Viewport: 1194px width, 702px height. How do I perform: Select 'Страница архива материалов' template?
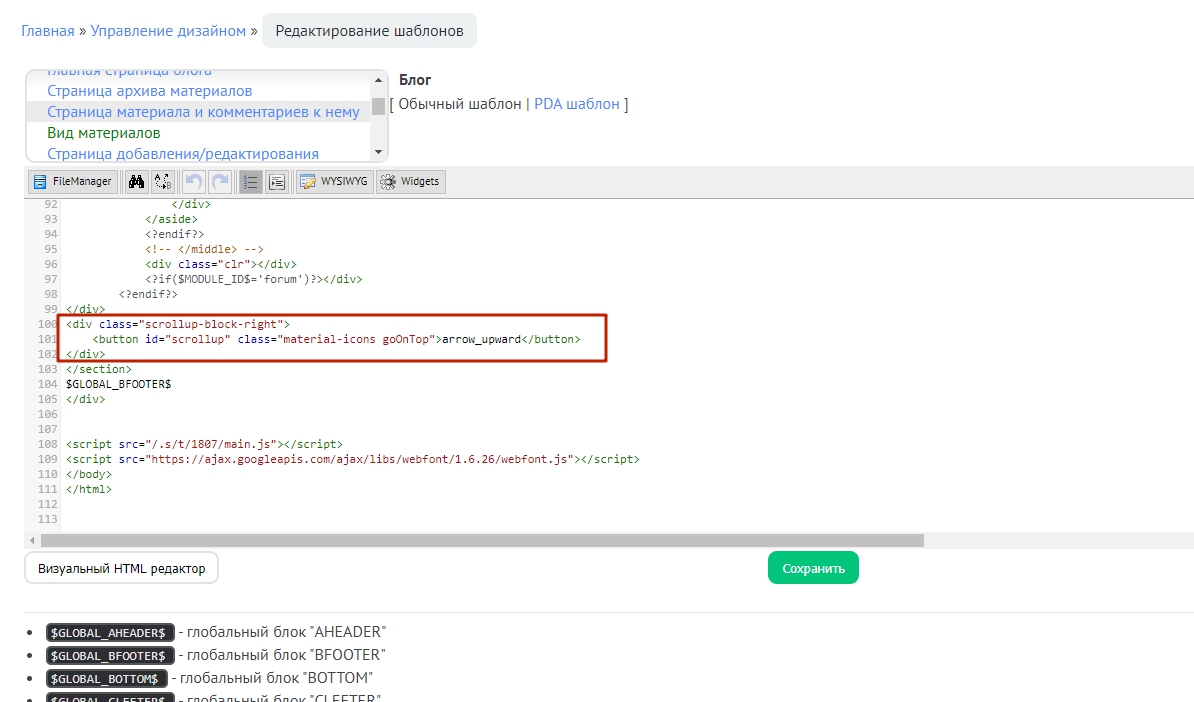149,91
